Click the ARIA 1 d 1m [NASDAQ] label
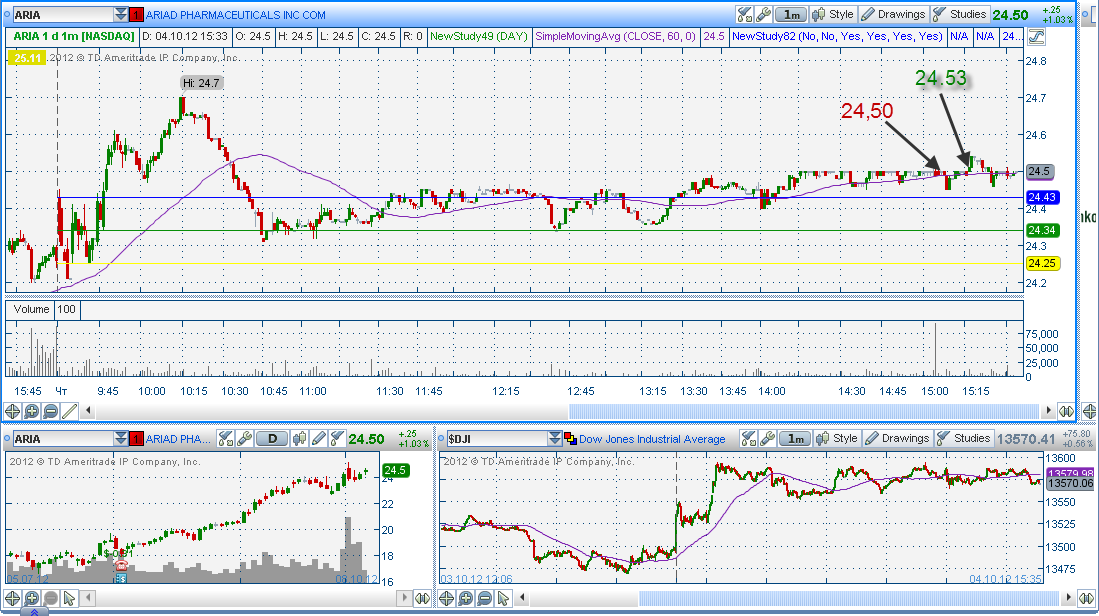 [73, 36]
